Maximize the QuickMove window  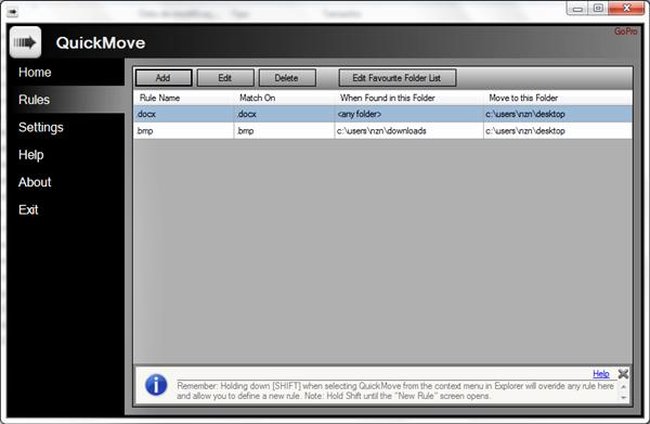pyautogui.click(x=598, y=8)
